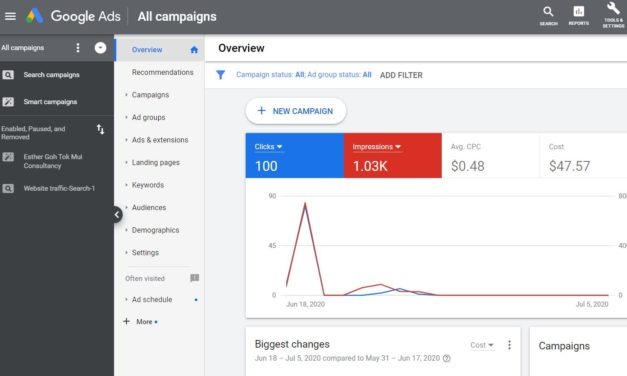The width and height of the screenshot is (627, 376).
Task: Expand the Ad groups arrow
Action: pos(126,117)
